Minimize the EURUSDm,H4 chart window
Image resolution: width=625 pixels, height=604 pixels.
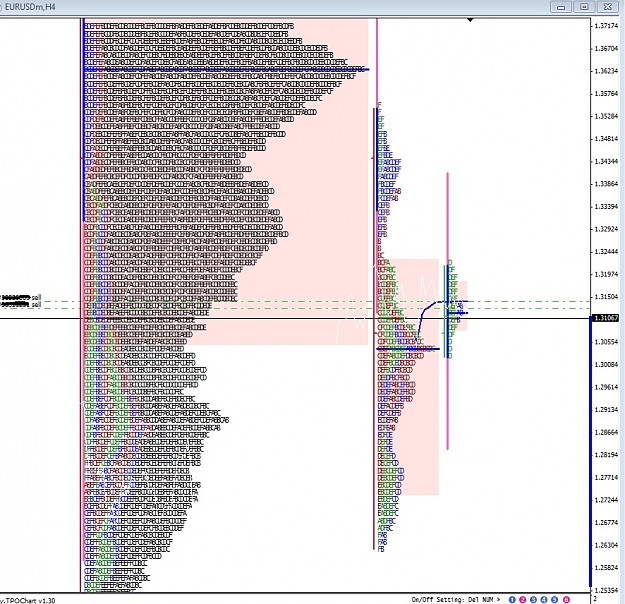(561, 7)
